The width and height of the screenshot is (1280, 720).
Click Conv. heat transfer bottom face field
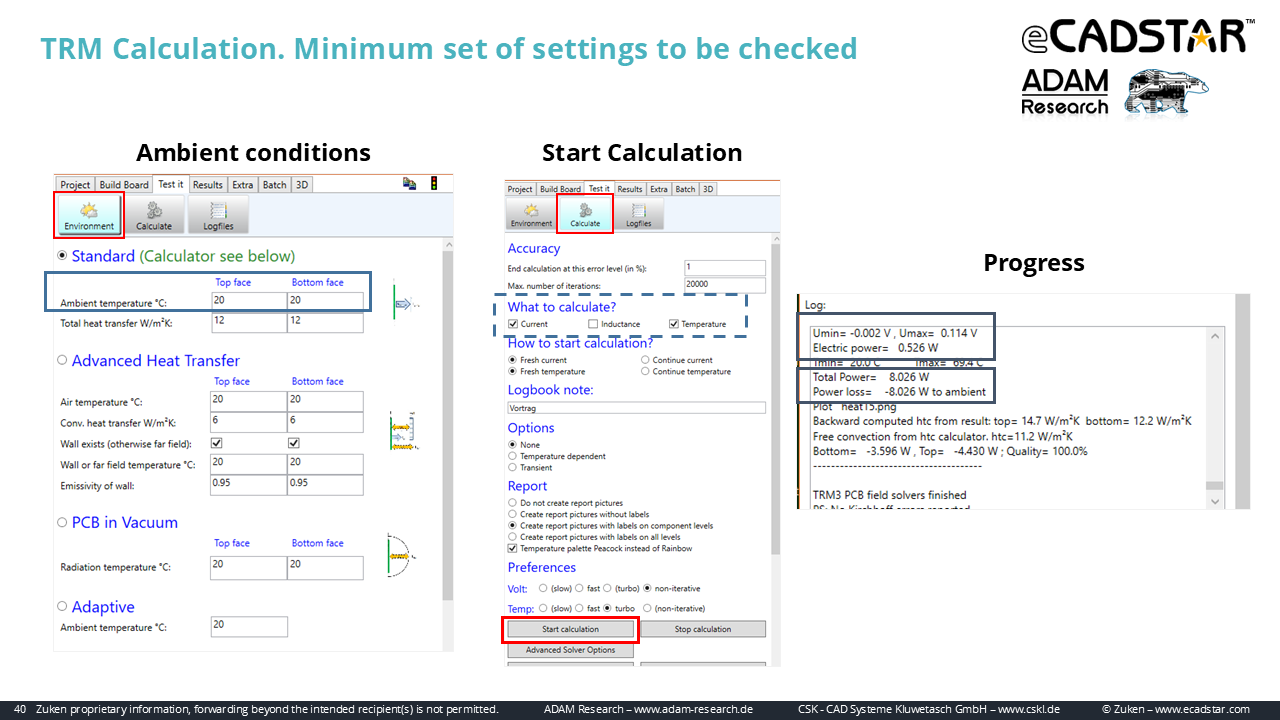click(x=325, y=422)
